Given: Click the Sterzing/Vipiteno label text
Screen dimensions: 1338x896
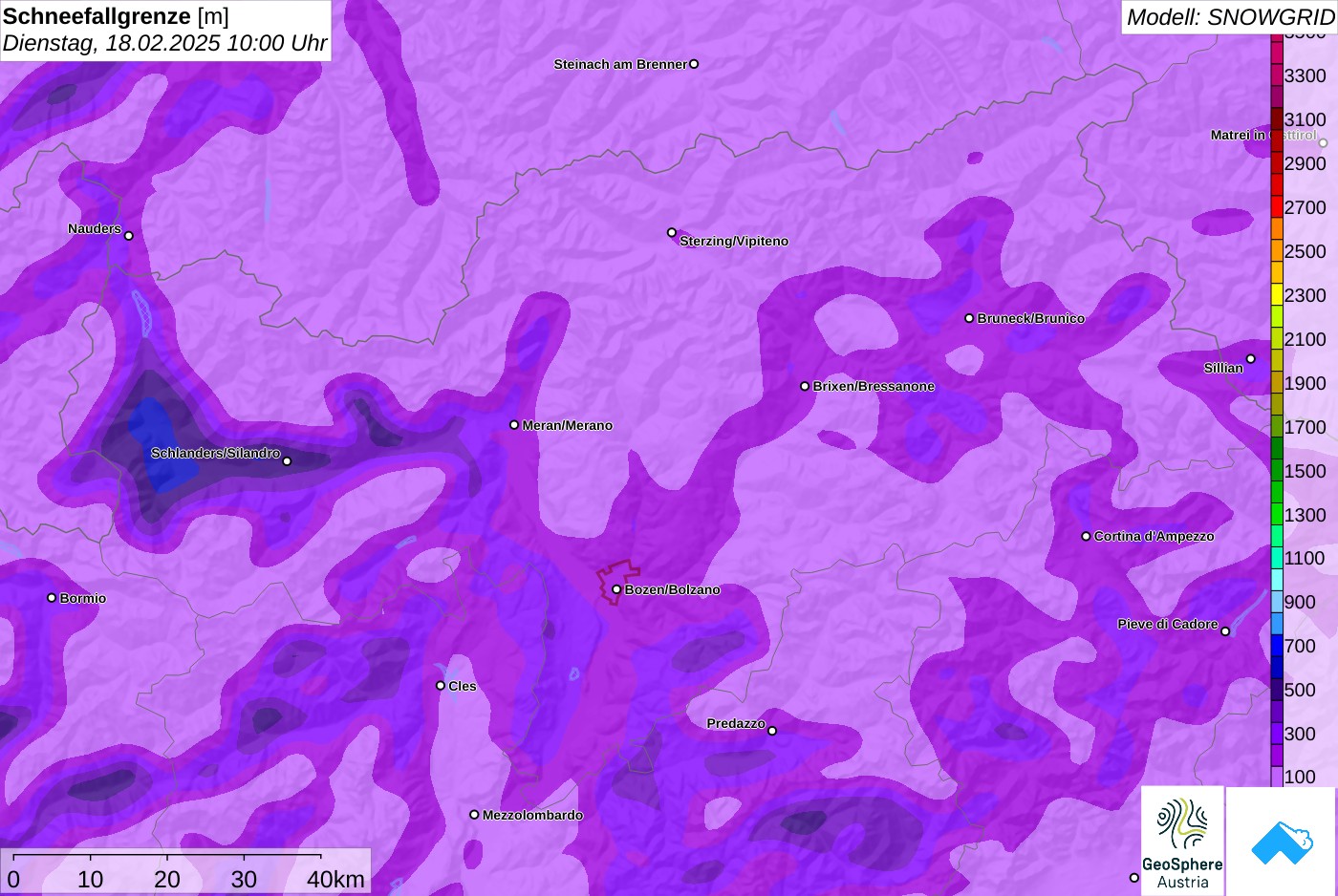Looking at the screenshot, I should 734,241.
